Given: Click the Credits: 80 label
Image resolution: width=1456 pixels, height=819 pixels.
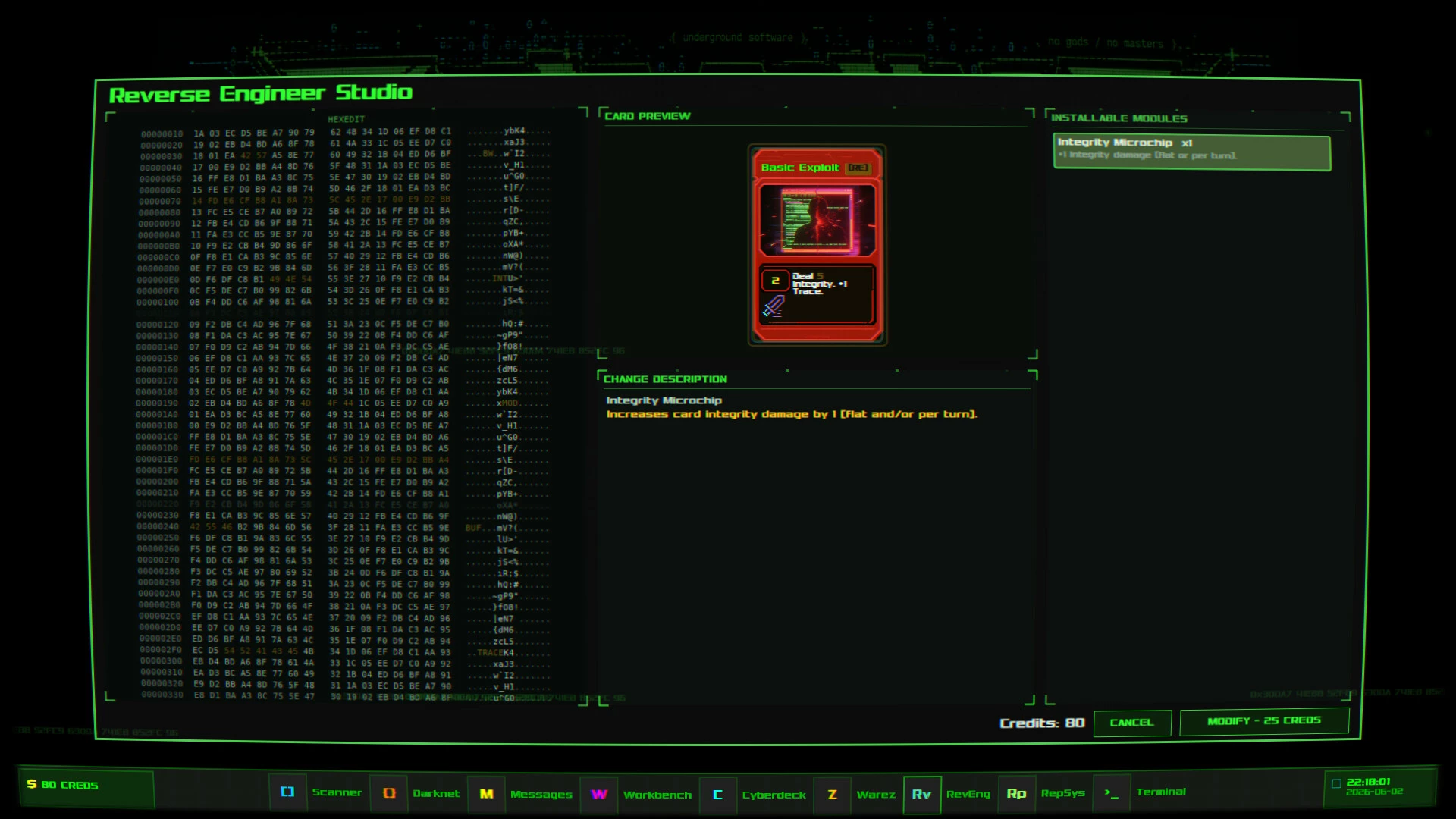Looking at the screenshot, I should pos(1042,723).
